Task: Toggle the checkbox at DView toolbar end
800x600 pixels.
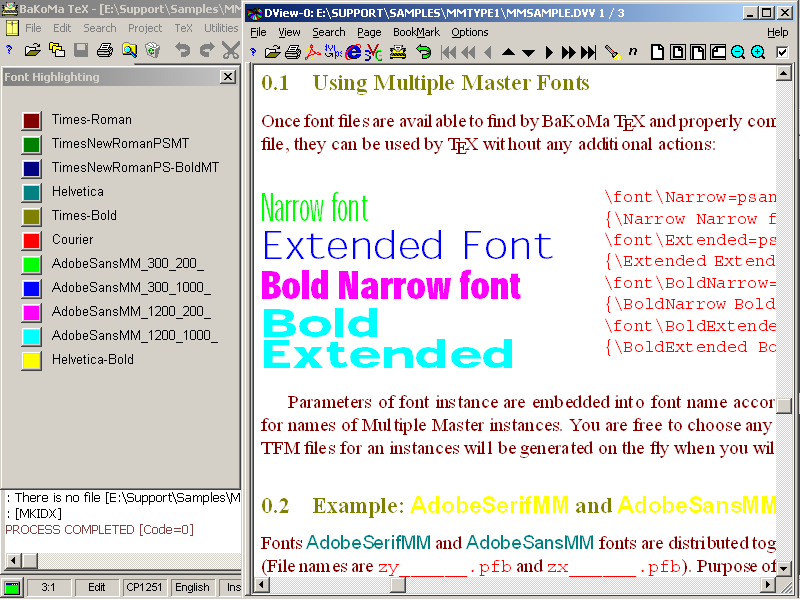Action: 782,52
